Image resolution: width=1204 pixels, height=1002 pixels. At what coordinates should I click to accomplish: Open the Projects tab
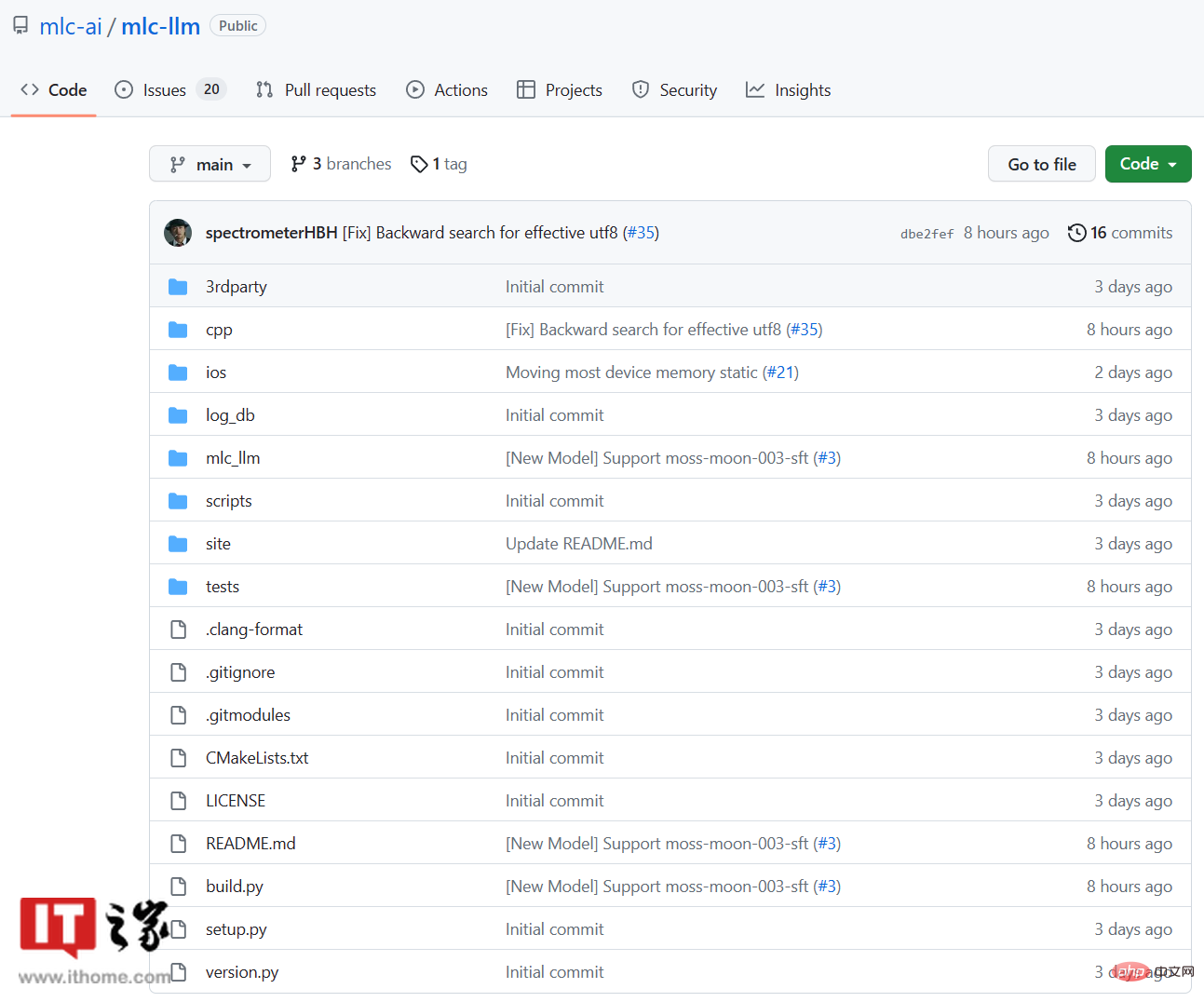[560, 90]
